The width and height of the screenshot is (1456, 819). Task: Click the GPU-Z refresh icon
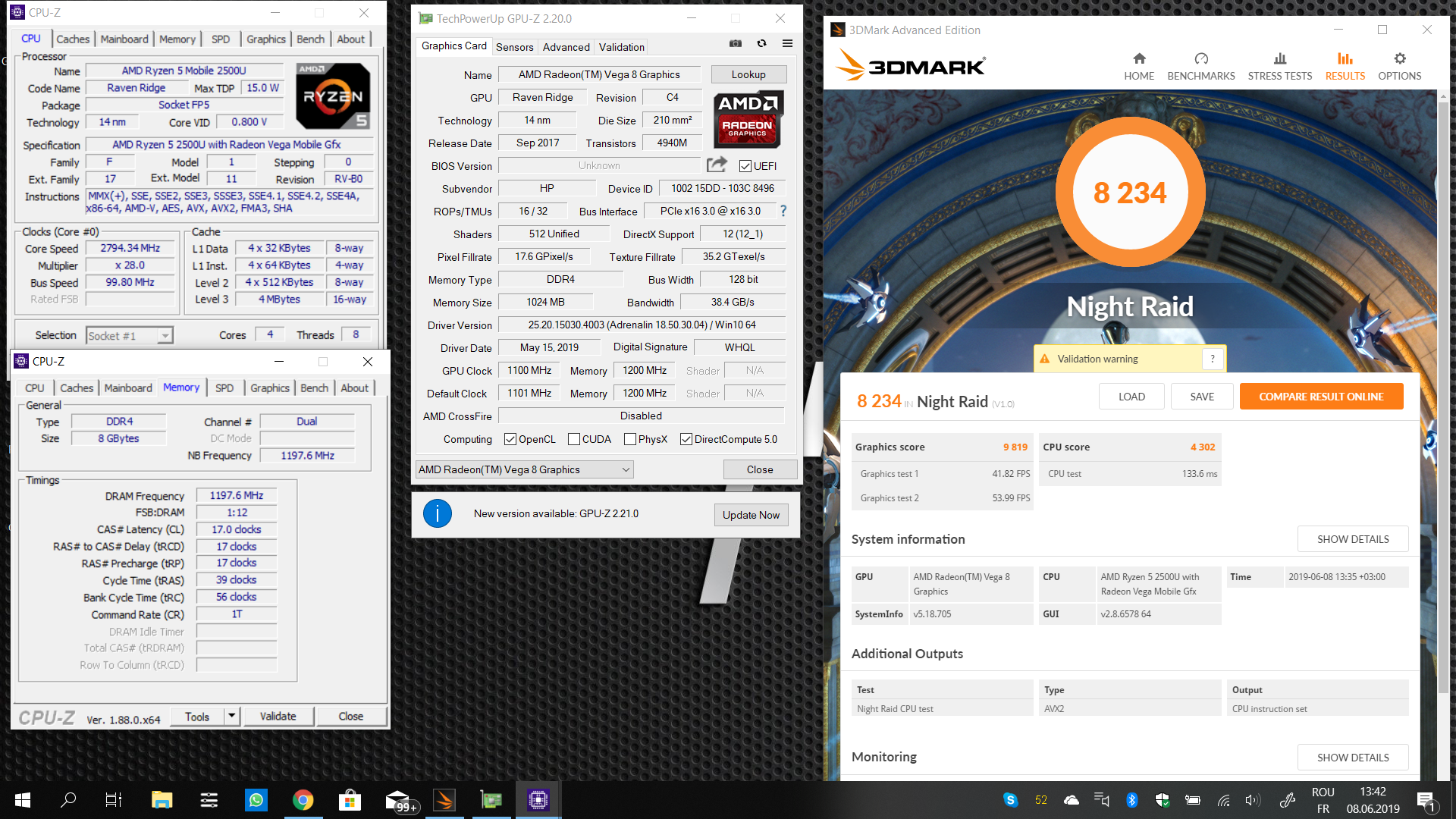coord(761,44)
